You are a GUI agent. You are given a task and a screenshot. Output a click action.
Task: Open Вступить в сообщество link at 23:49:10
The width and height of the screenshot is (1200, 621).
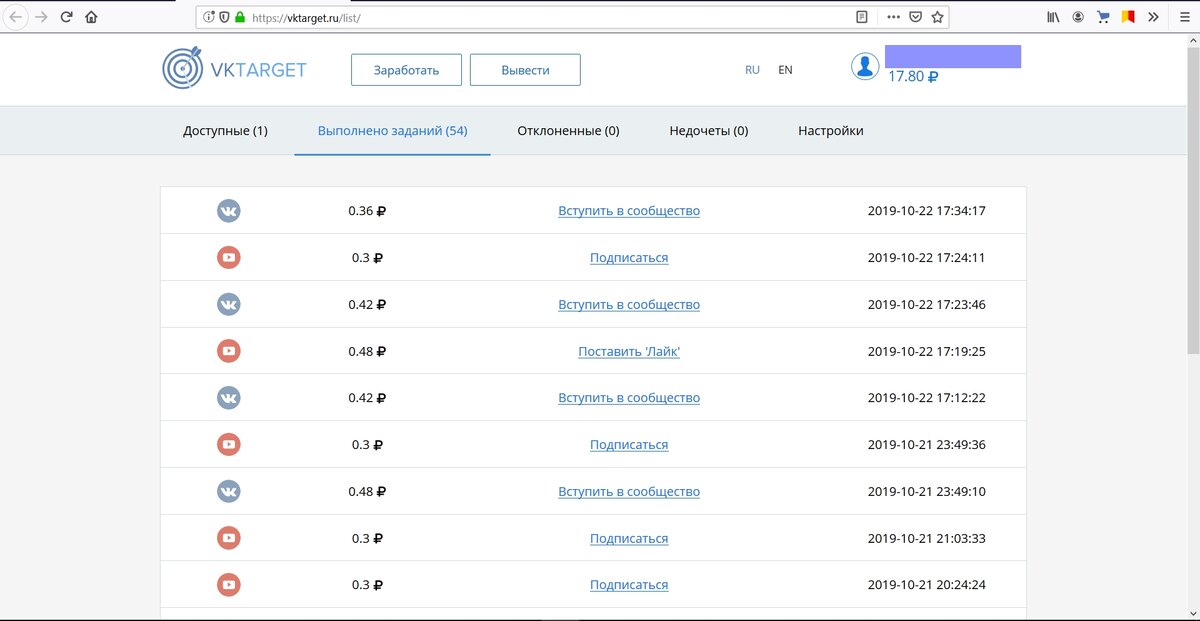point(629,492)
